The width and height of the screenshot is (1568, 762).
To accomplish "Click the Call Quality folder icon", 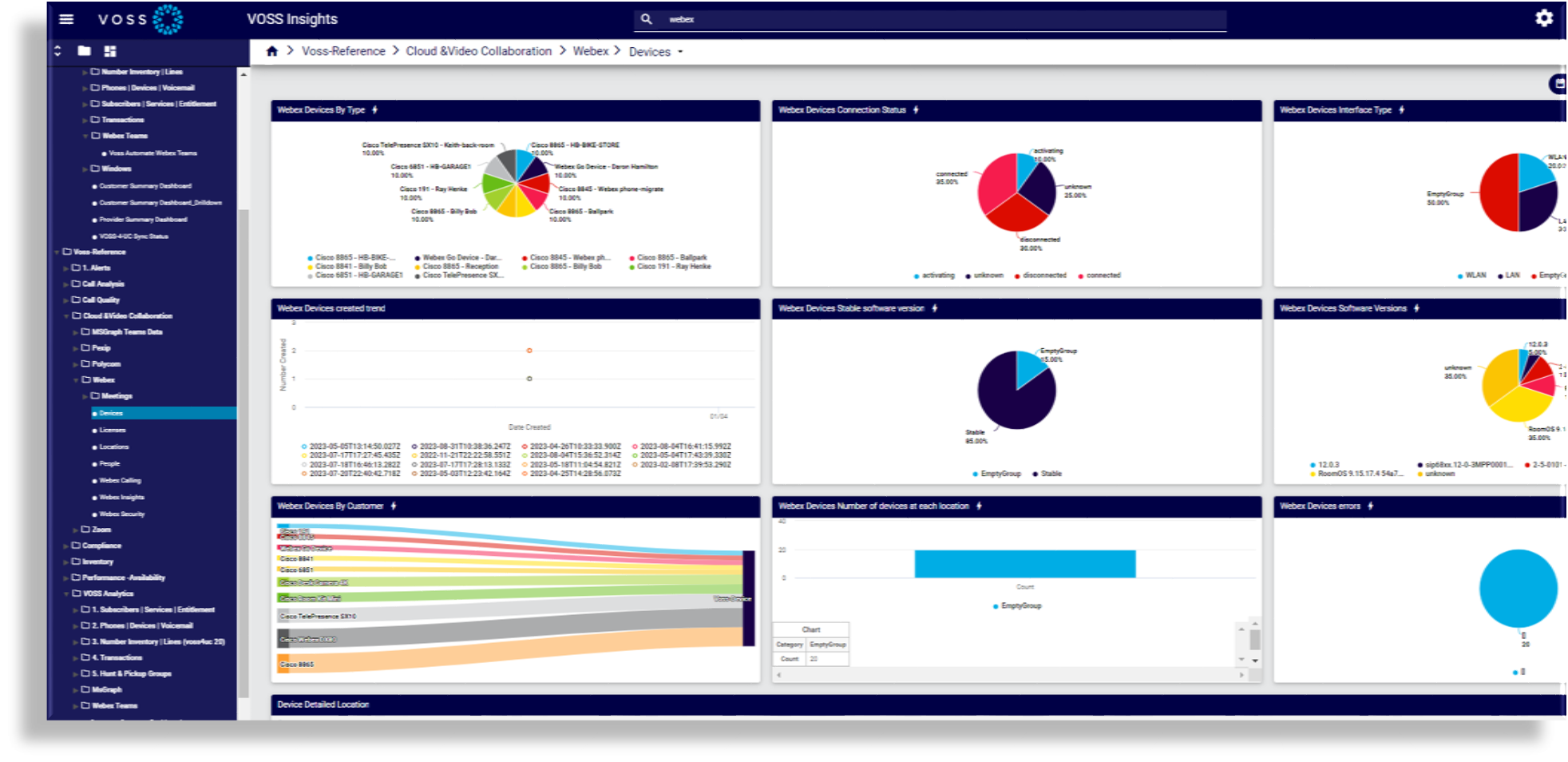I will (77, 300).
